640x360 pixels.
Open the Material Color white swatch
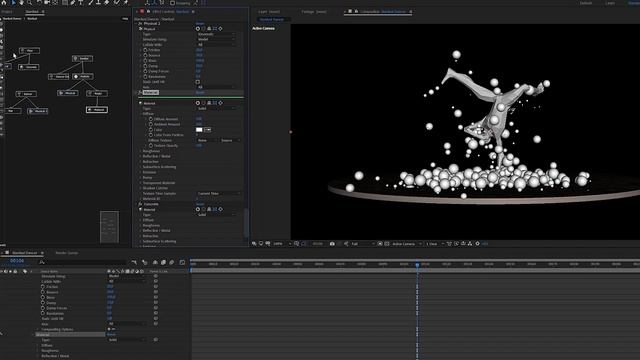pyautogui.click(x=199, y=130)
